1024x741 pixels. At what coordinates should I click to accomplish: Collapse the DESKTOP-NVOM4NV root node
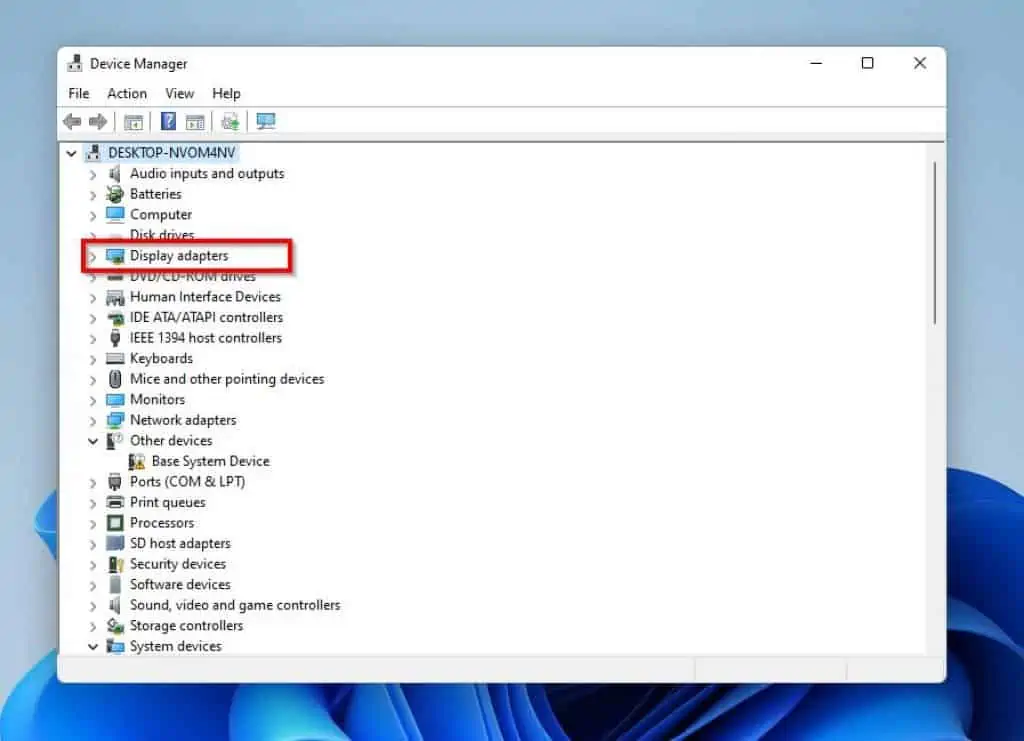pos(70,153)
